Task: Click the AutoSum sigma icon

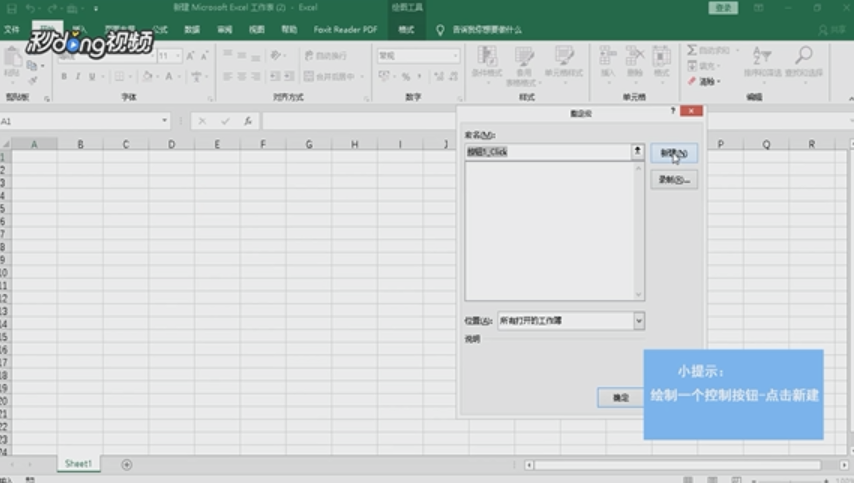Action: coord(692,50)
